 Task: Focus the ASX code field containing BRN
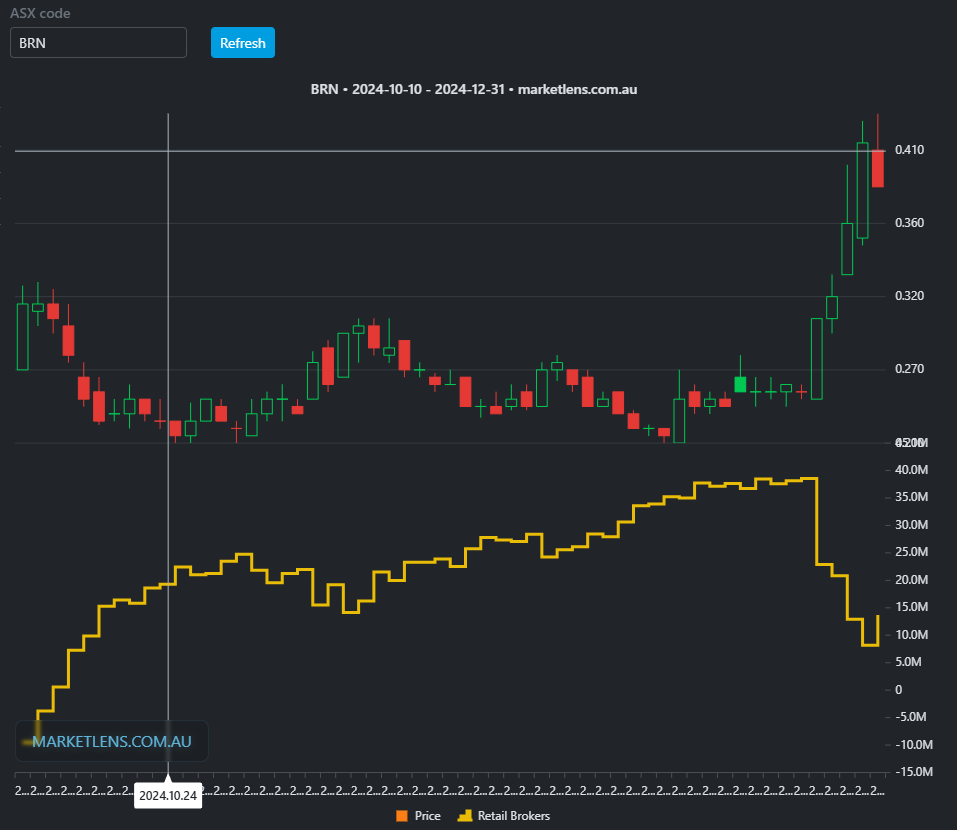click(98, 43)
